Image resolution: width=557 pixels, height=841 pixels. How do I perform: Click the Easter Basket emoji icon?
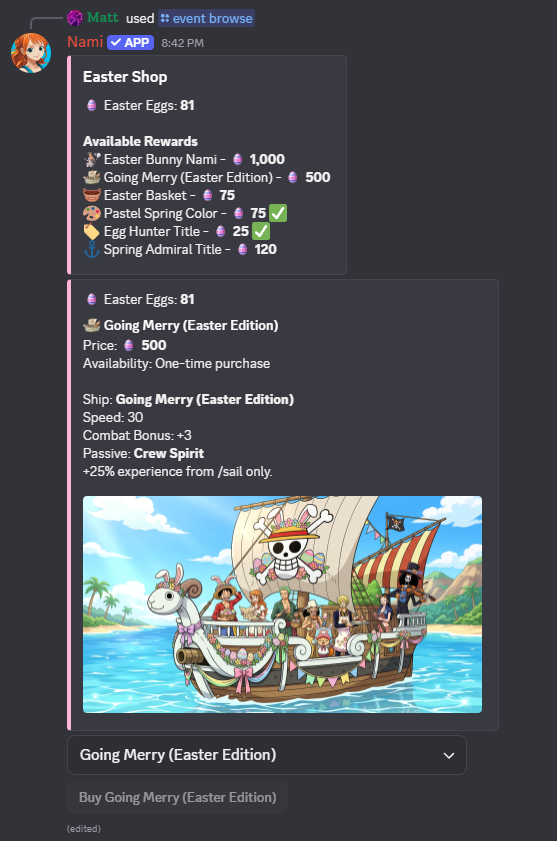coord(92,195)
